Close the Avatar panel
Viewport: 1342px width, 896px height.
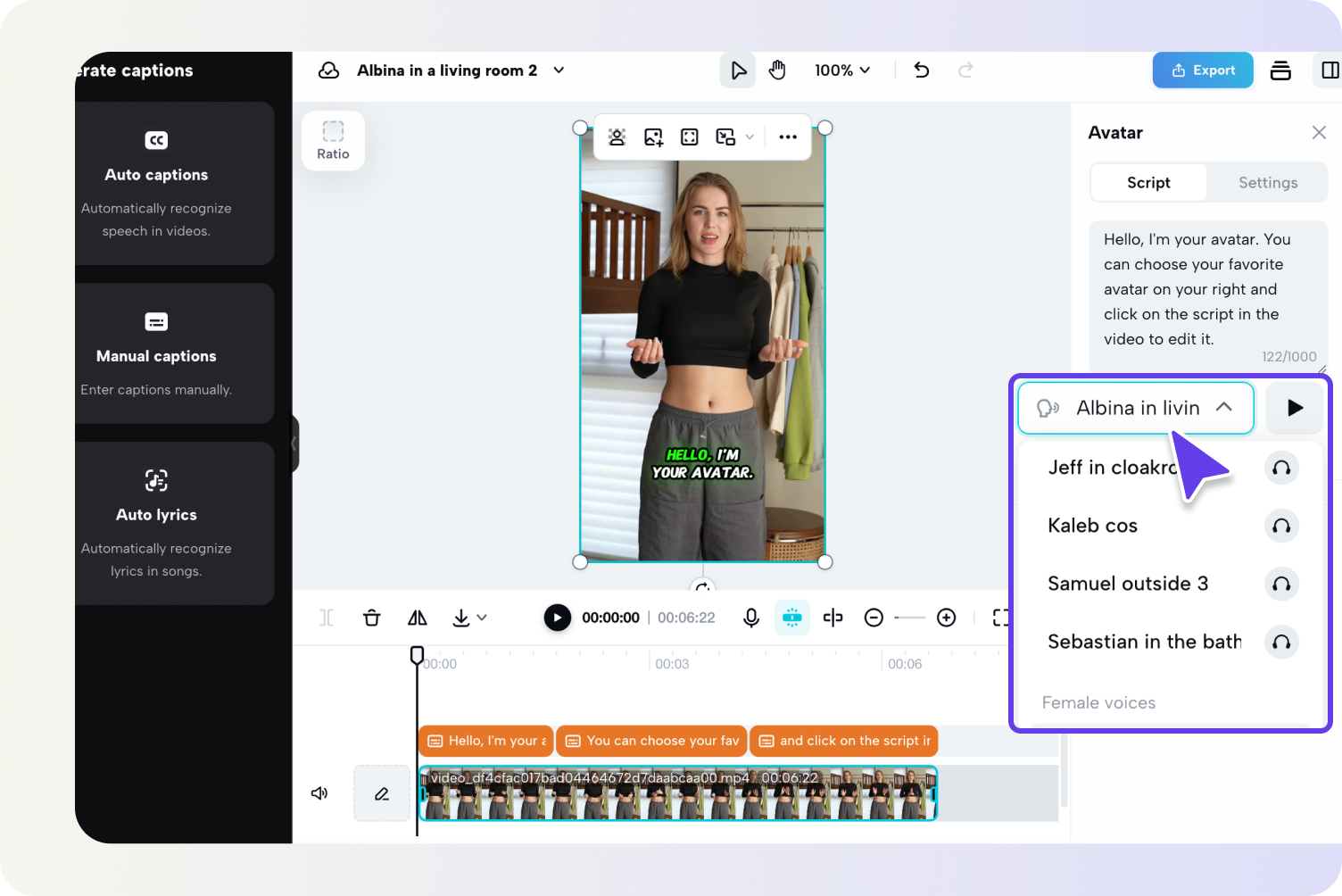pyautogui.click(x=1319, y=133)
